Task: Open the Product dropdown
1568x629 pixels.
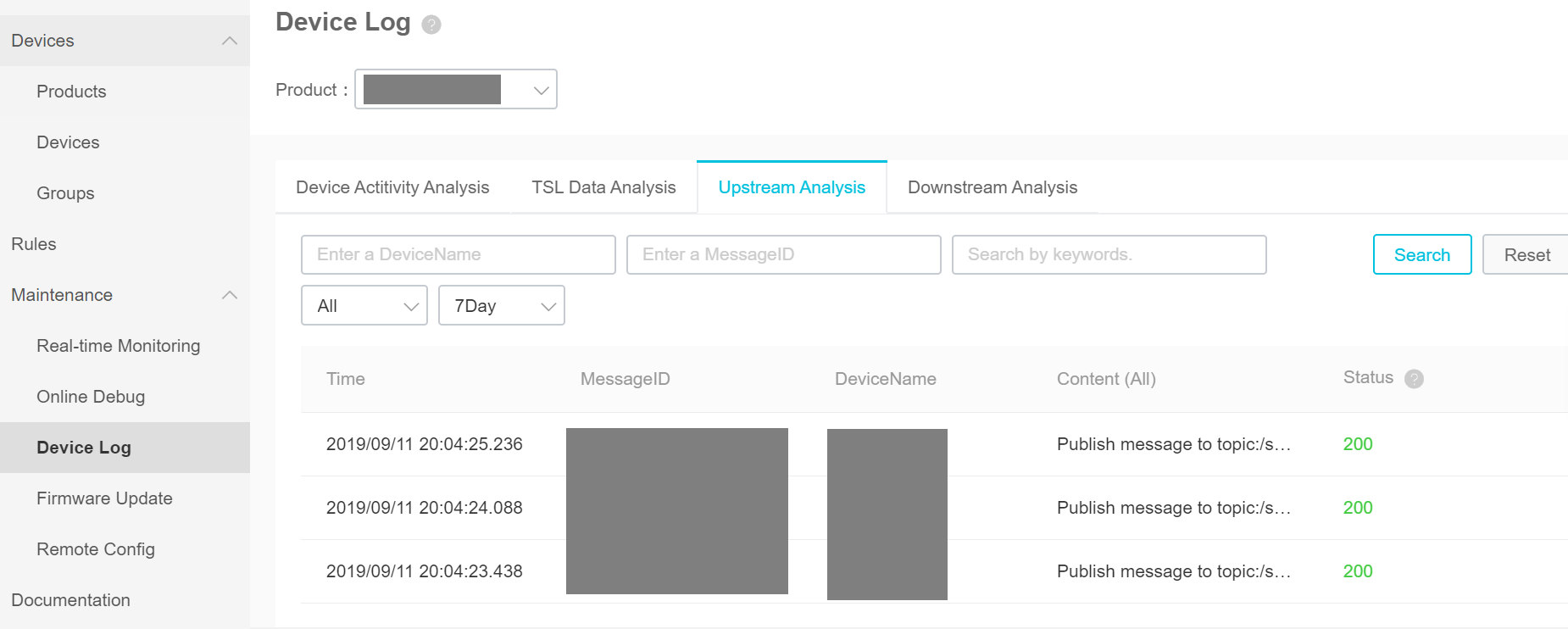Action: 456,89
